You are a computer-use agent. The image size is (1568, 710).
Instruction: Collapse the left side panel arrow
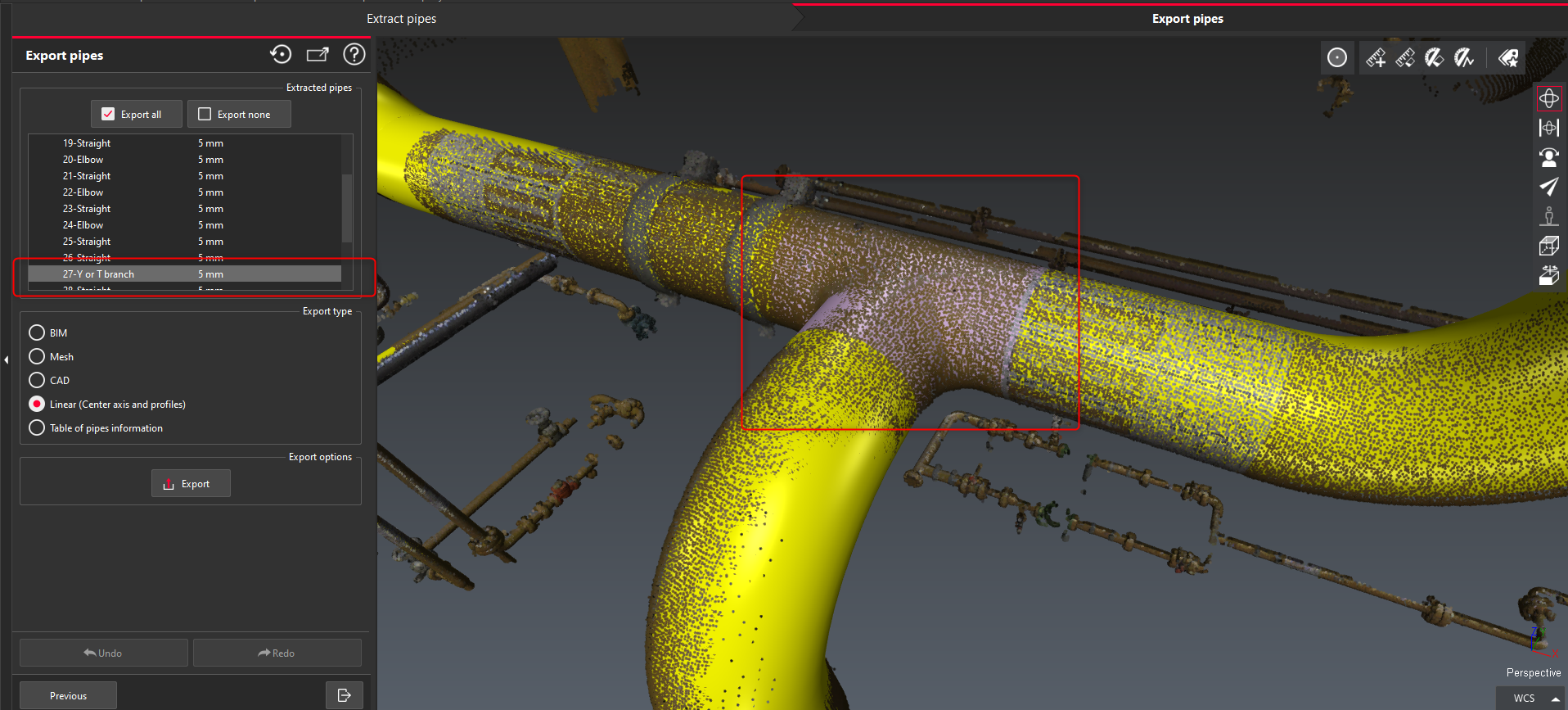point(7,360)
